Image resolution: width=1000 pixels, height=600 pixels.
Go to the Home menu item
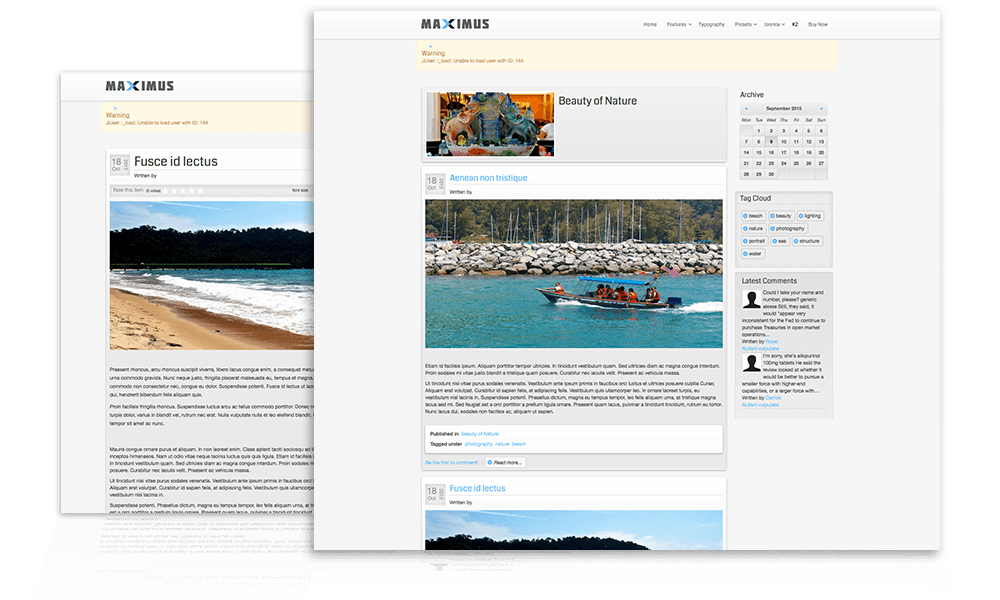click(650, 24)
